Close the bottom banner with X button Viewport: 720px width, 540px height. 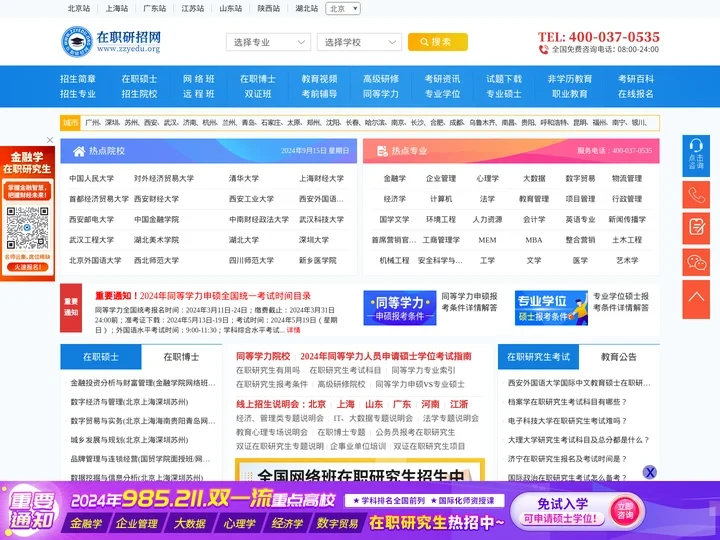click(649, 472)
